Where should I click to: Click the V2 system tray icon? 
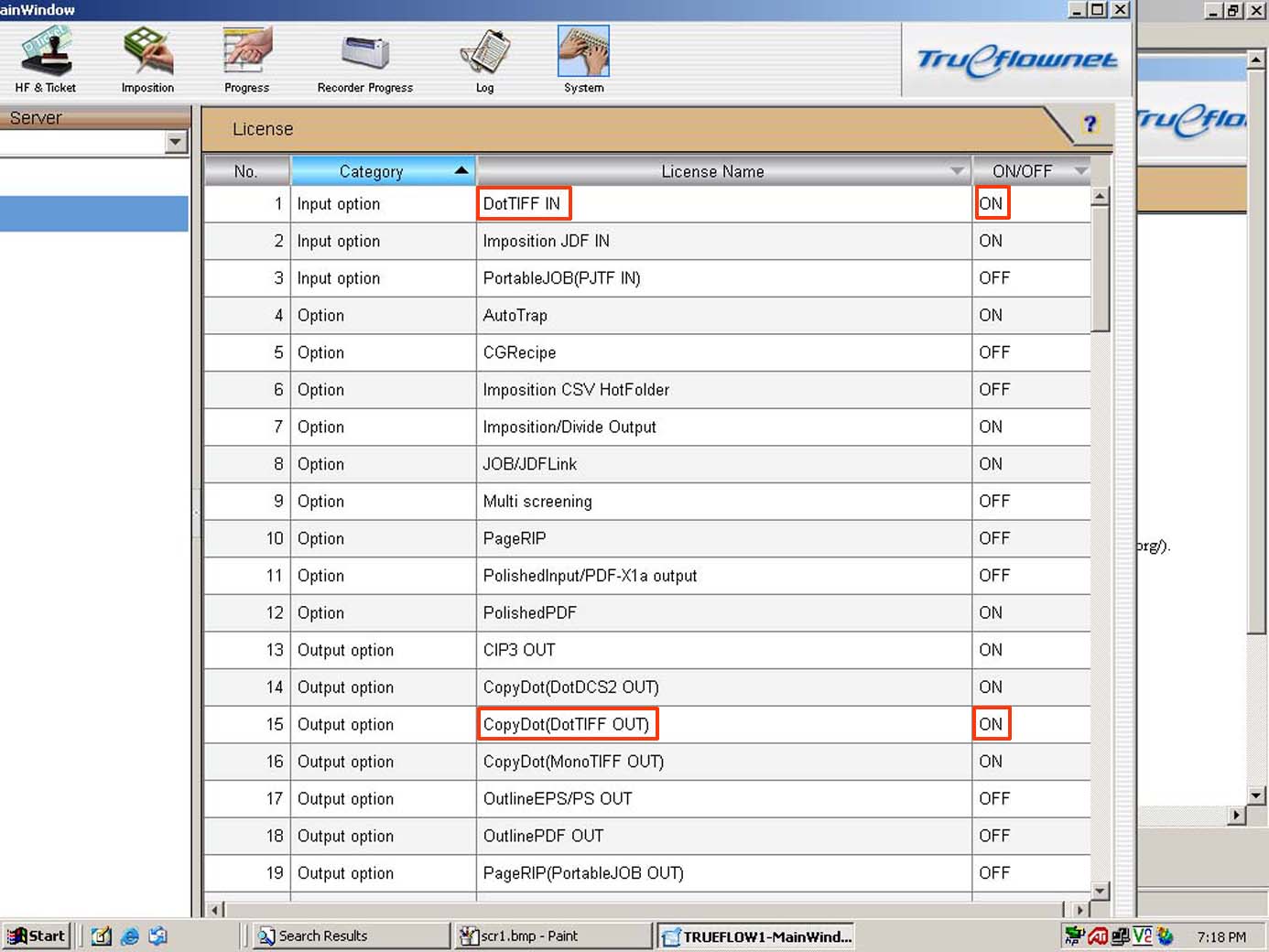(x=1143, y=936)
